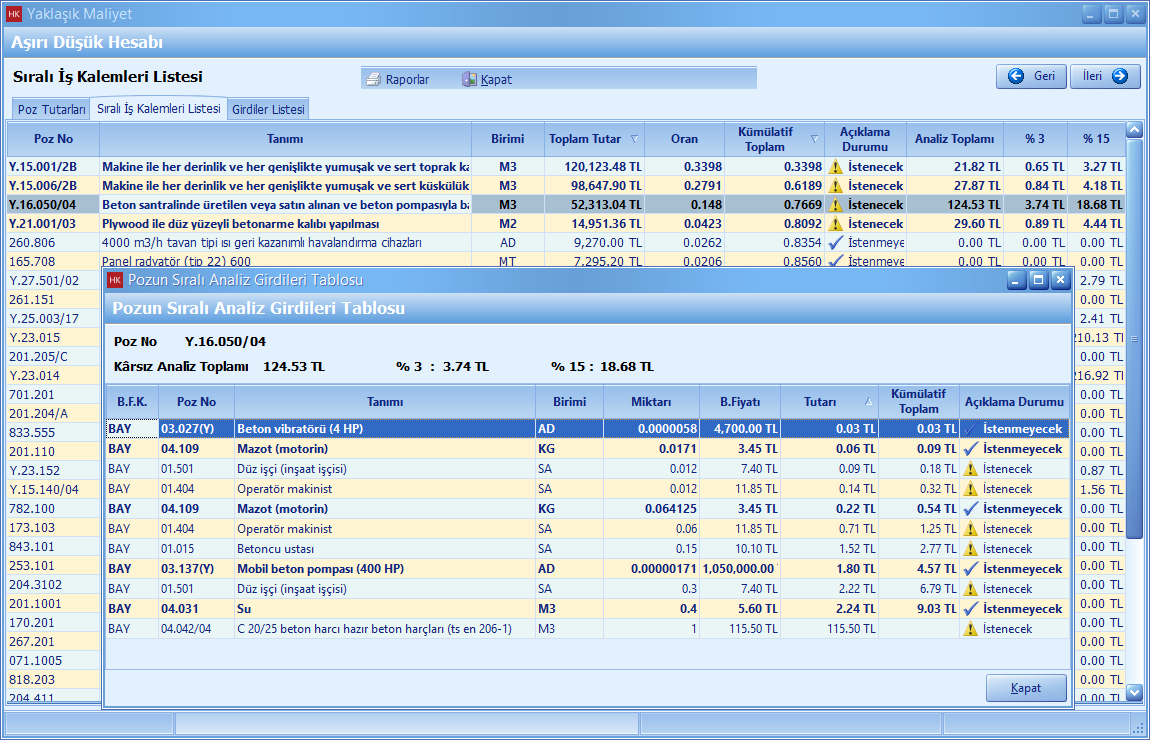Click warning icon in Y.15.001/2B row
1150x740 pixels.
pyautogui.click(x=835, y=166)
